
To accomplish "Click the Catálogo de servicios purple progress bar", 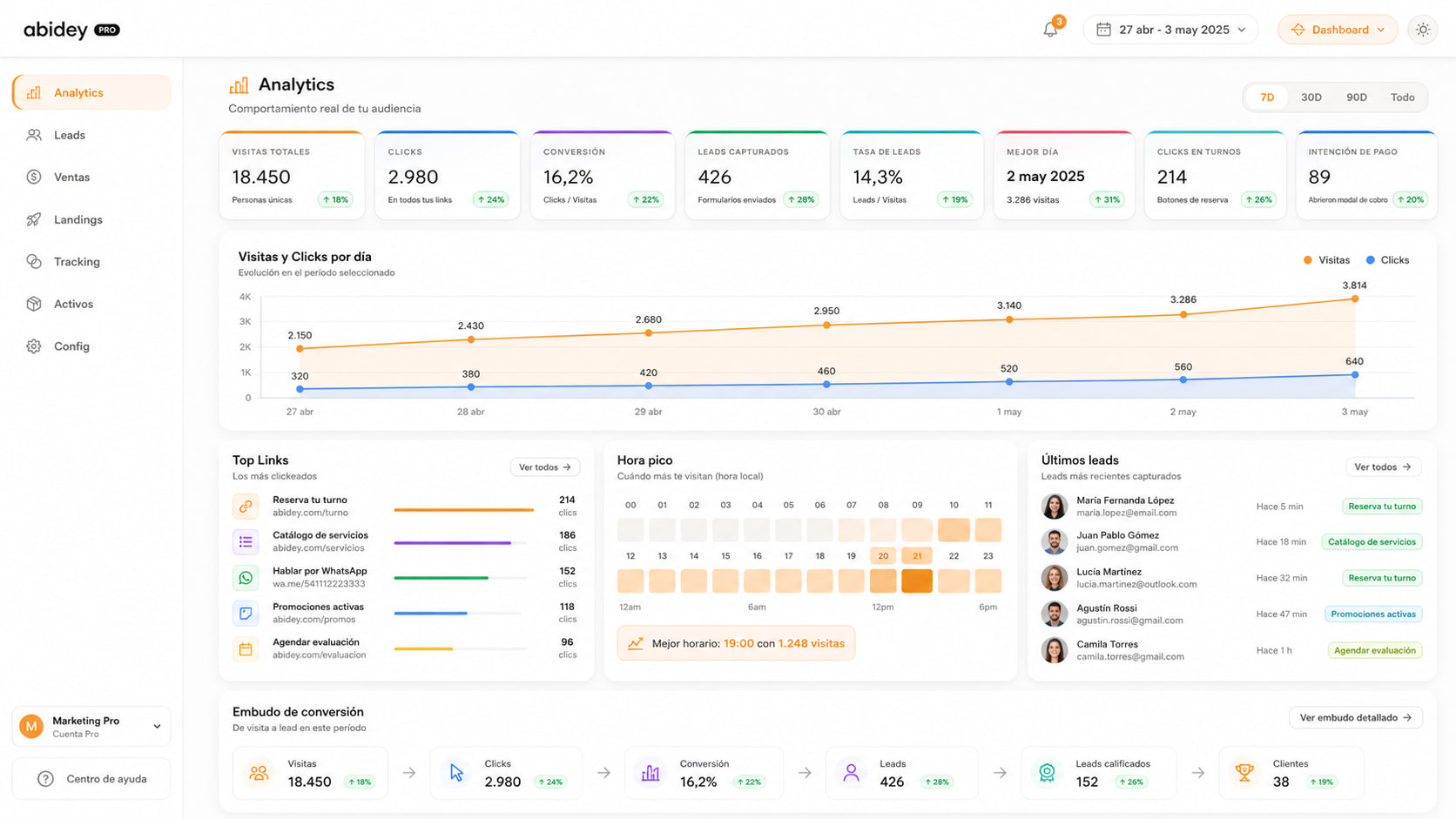I will pyautogui.click(x=452, y=543).
